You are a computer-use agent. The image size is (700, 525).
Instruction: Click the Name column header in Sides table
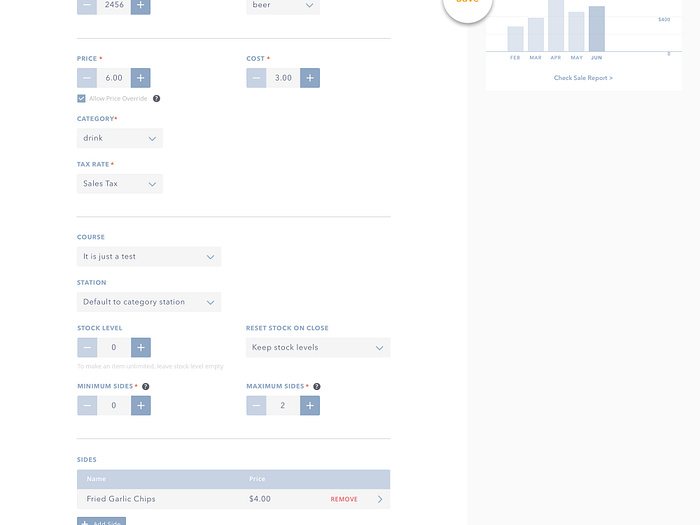pos(96,479)
